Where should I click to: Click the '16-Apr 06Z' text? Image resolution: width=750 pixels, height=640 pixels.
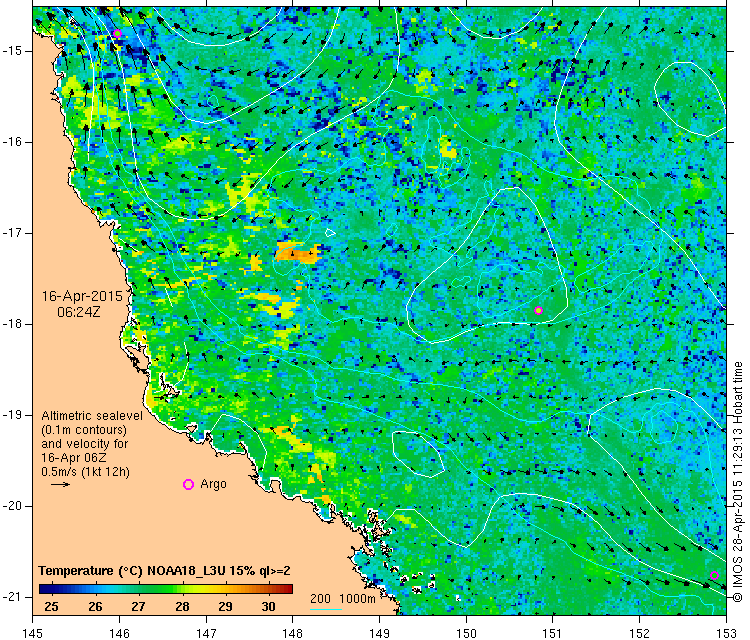74,457
